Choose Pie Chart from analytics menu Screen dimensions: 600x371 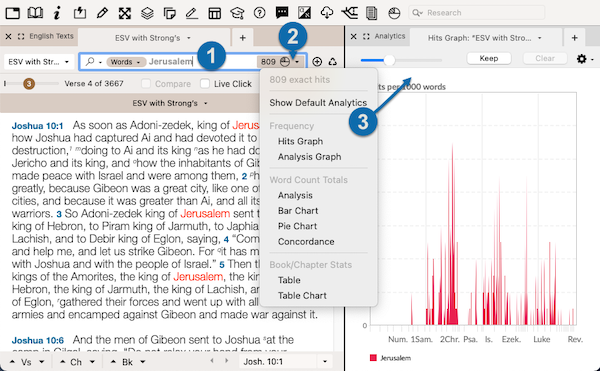297,226
